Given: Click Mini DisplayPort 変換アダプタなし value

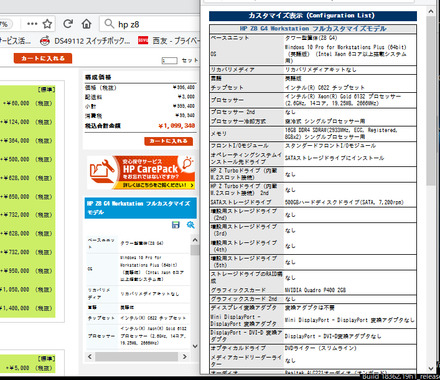Looking at the screenshot, I should tap(349, 320).
